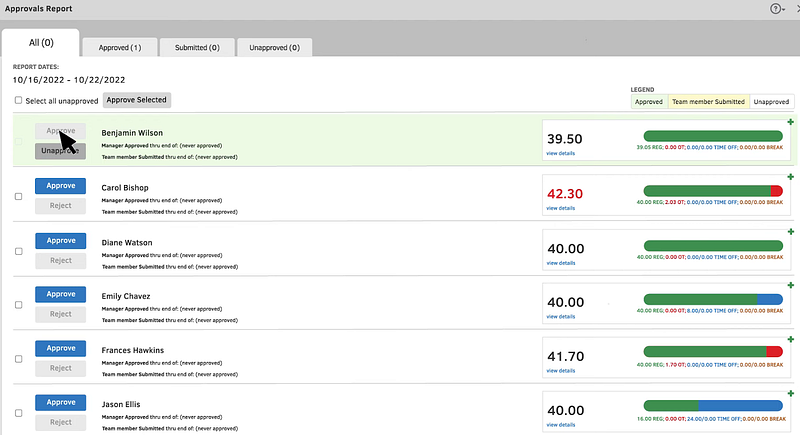Click the green plus icon in Frances Hawkins's row
800x435 pixels.
click(790, 340)
